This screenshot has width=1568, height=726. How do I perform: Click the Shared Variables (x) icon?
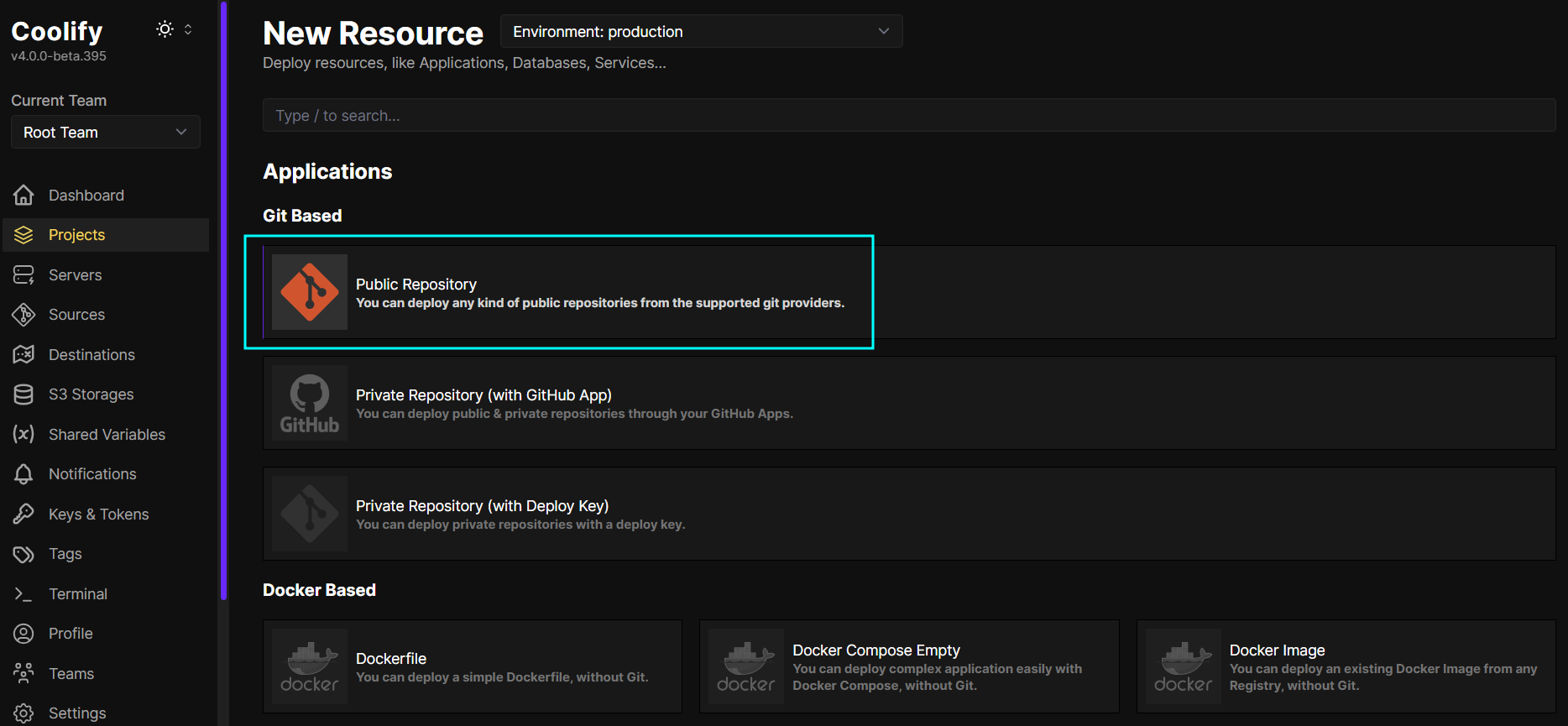tap(24, 435)
